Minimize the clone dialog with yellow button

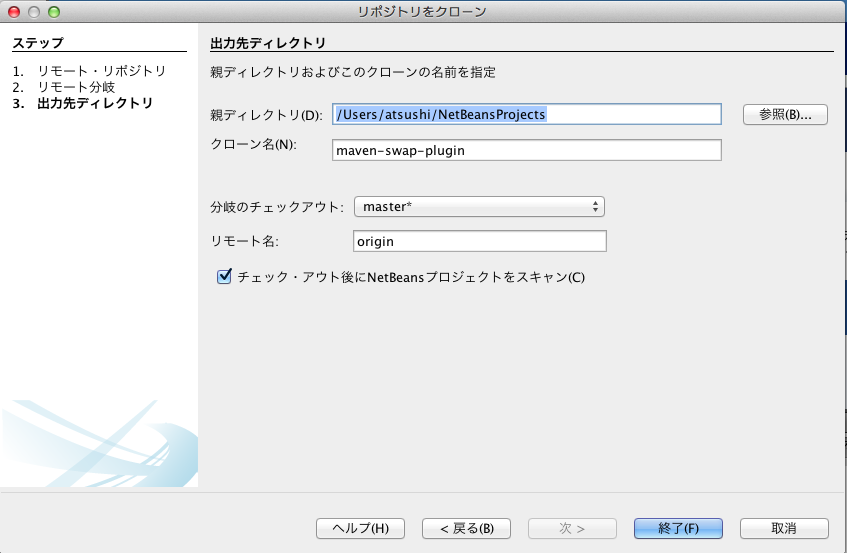pyautogui.click(x=34, y=12)
